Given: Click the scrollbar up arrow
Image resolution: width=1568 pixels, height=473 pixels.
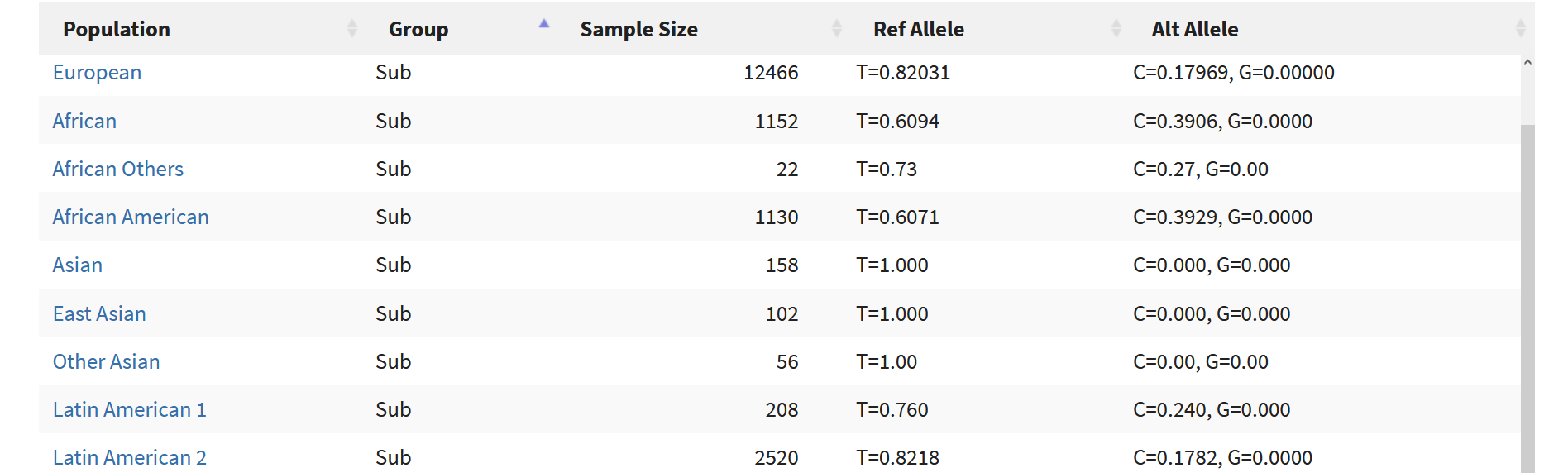Looking at the screenshot, I should pyautogui.click(x=1527, y=63).
